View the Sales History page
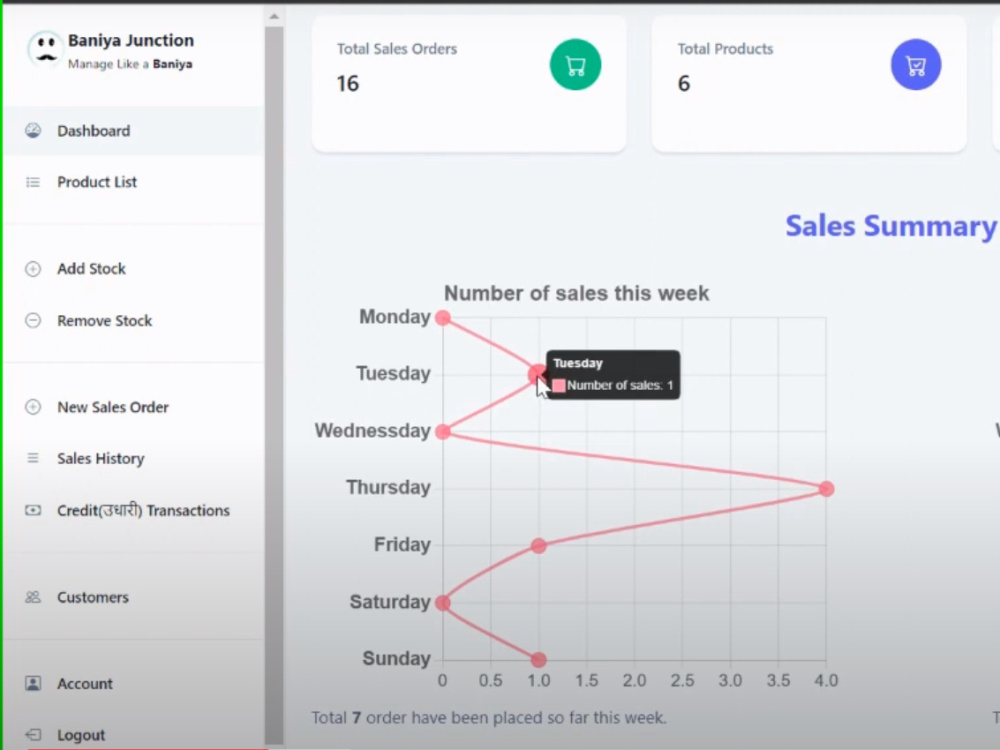The image size is (1000, 750). 134,458
